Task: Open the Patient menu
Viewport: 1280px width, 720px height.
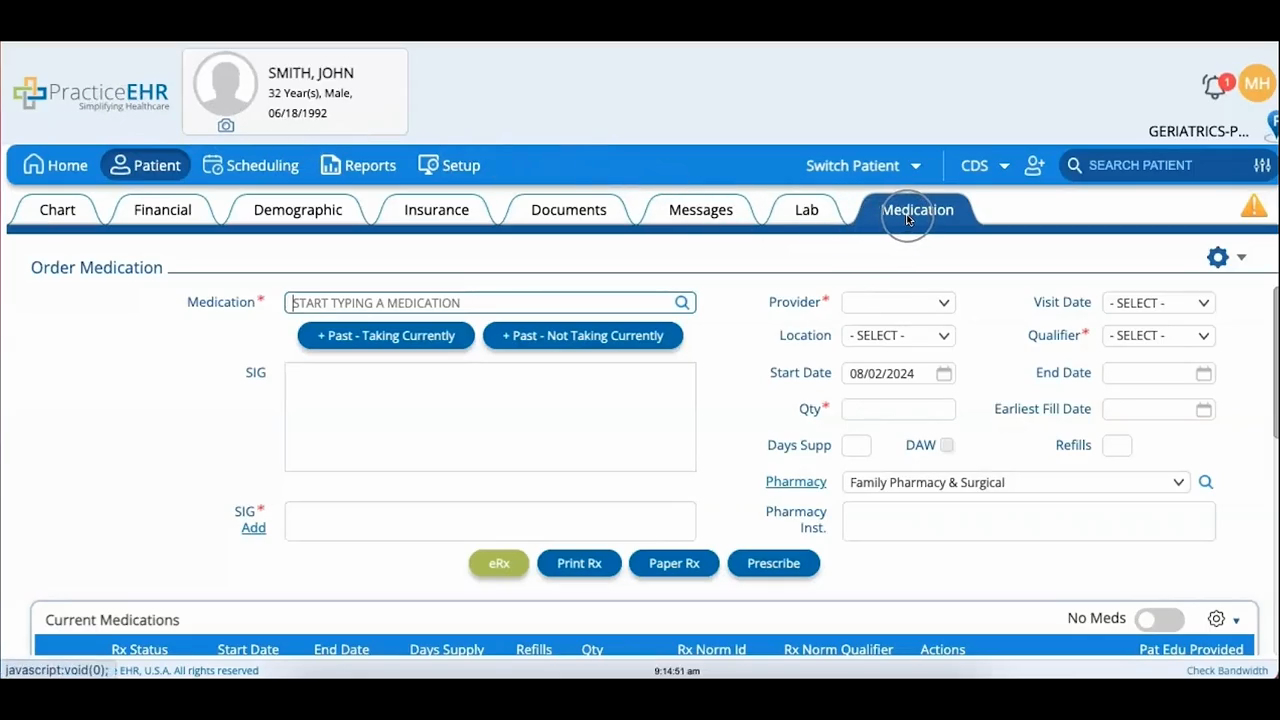Action: [x=146, y=165]
